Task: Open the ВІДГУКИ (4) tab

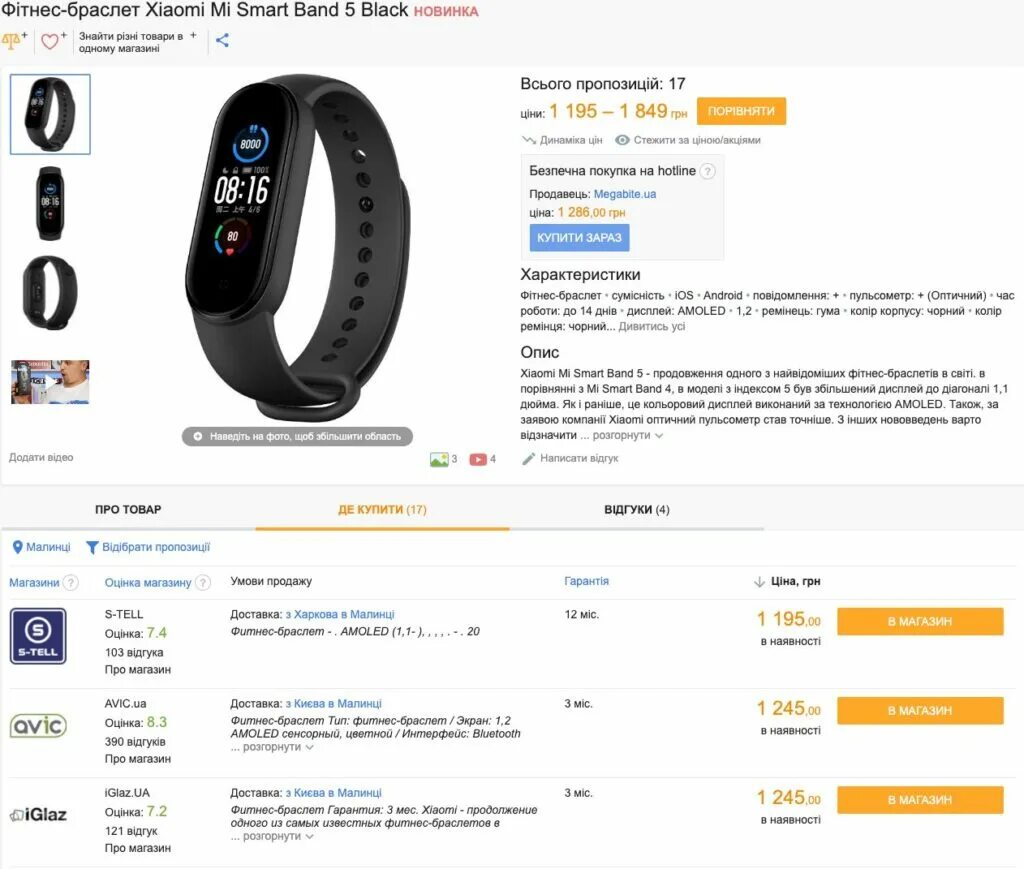Action: tap(637, 509)
